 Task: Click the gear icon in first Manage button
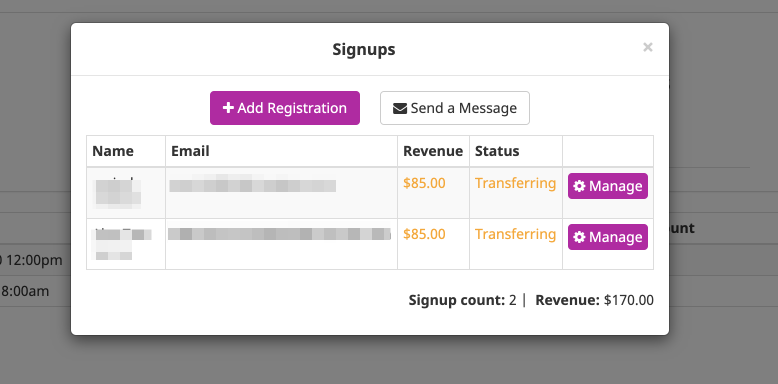click(579, 186)
